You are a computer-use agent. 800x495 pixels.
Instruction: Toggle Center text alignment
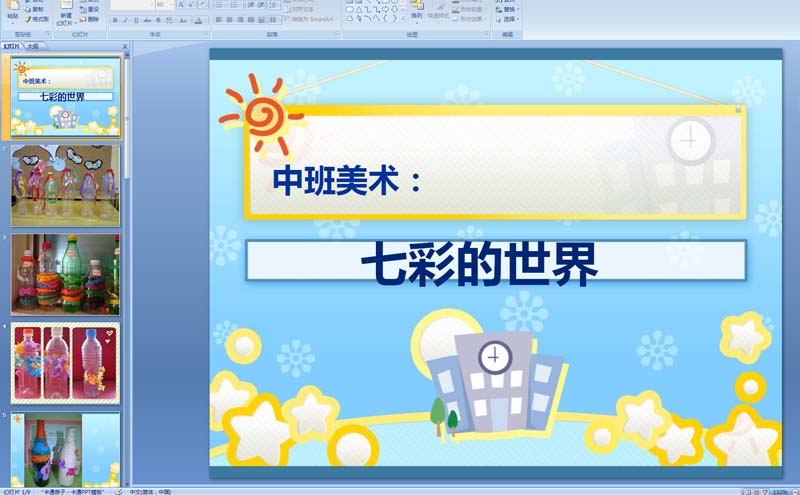coord(229,19)
